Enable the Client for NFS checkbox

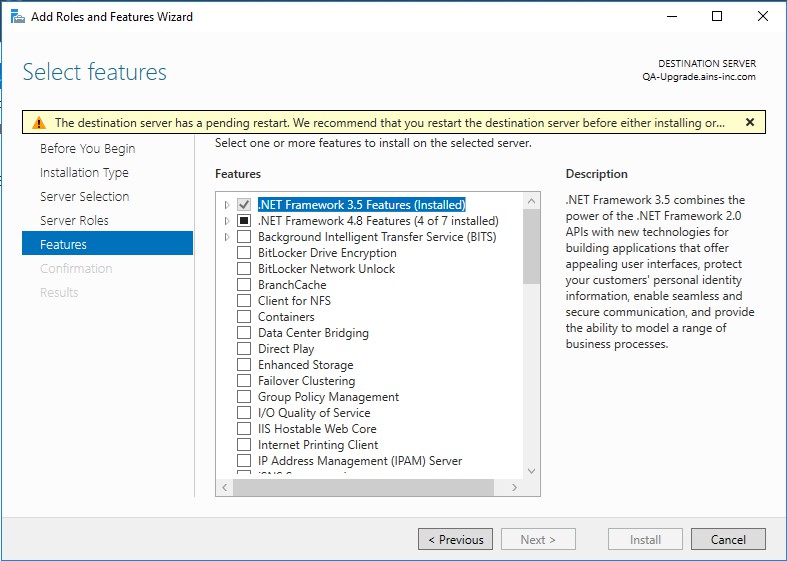244,301
